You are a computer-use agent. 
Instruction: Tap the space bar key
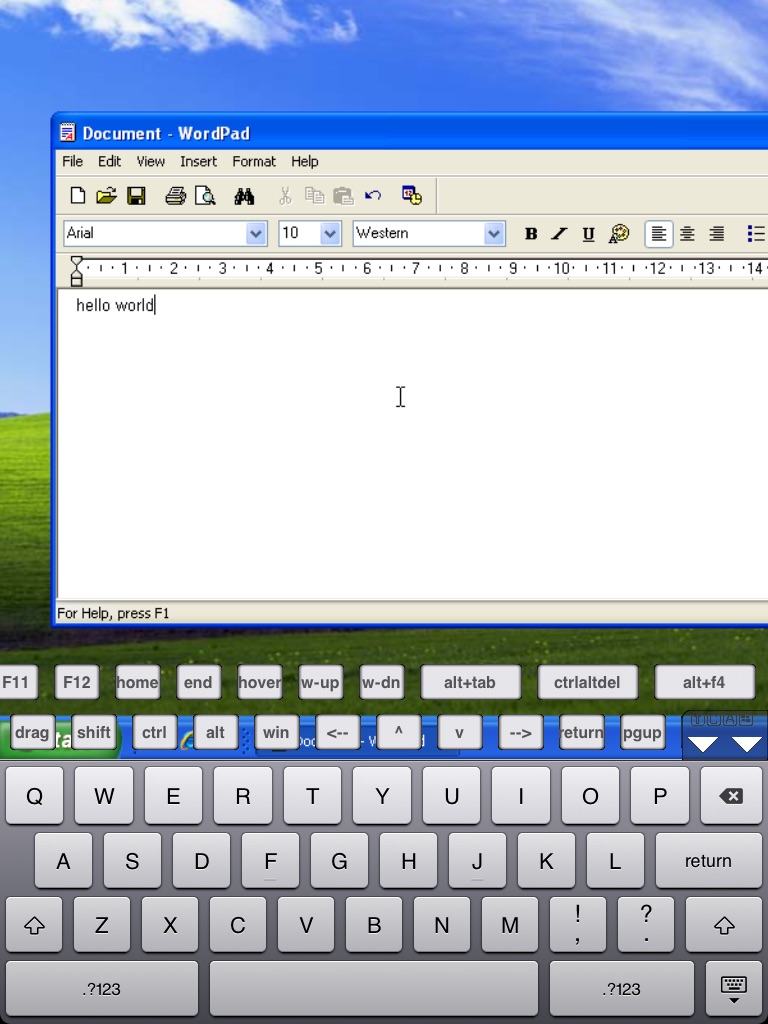coord(374,989)
